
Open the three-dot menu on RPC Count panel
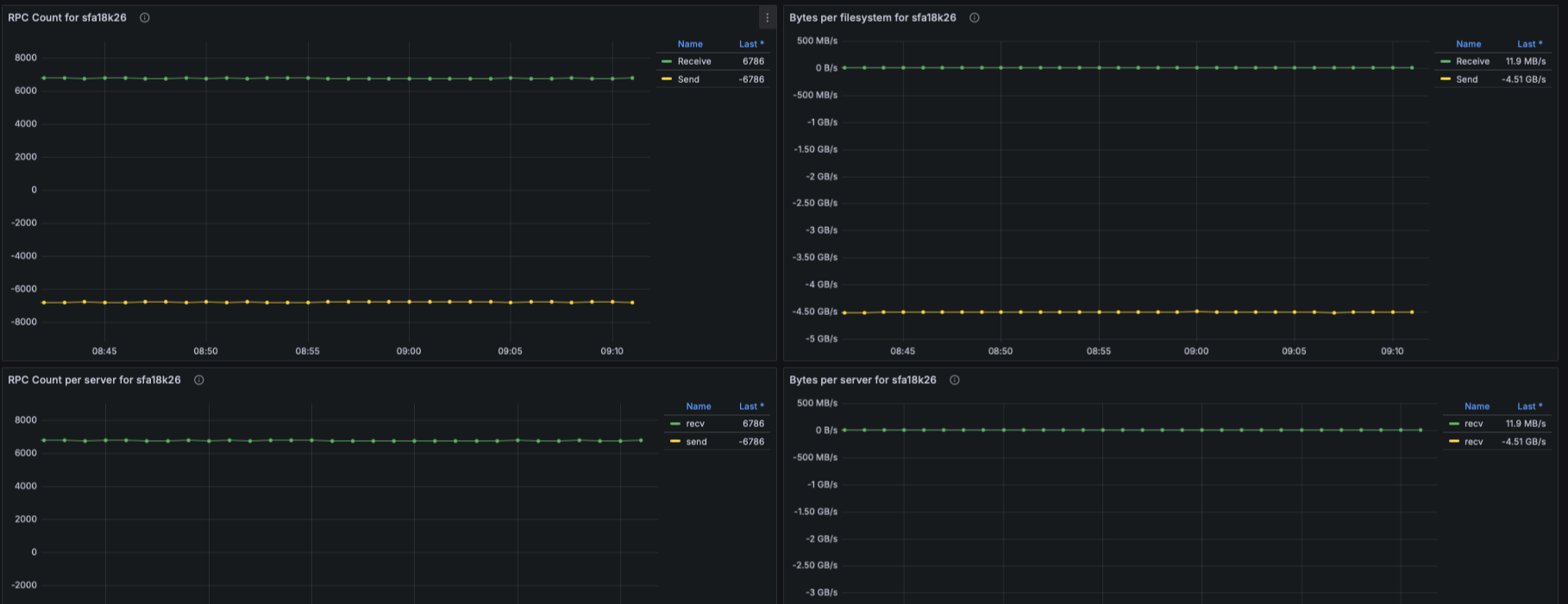pyautogui.click(x=767, y=17)
